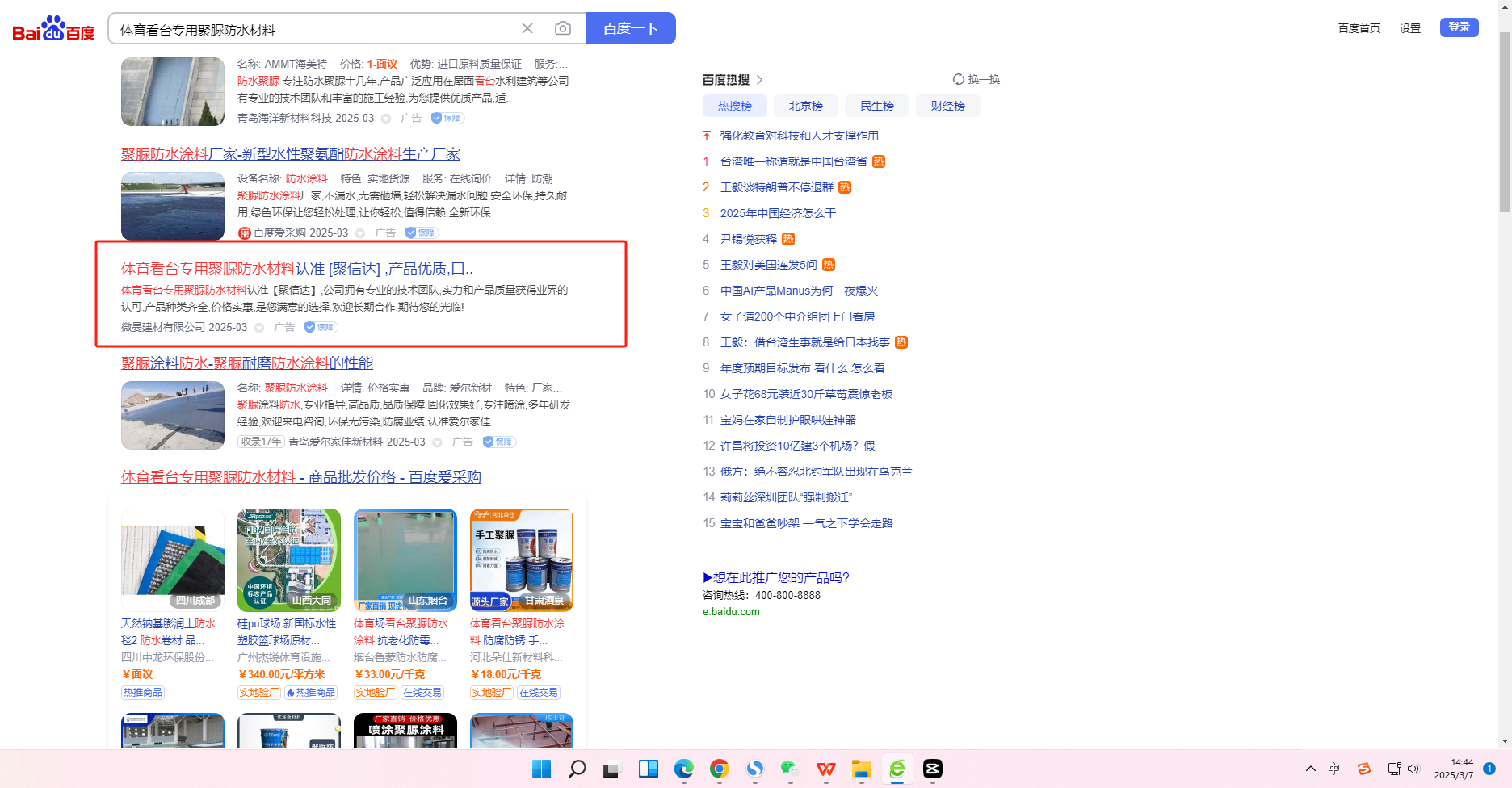The width and height of the screenshot is (1512, 788).
Task: Open the network tray icon
Action: 1394,769
